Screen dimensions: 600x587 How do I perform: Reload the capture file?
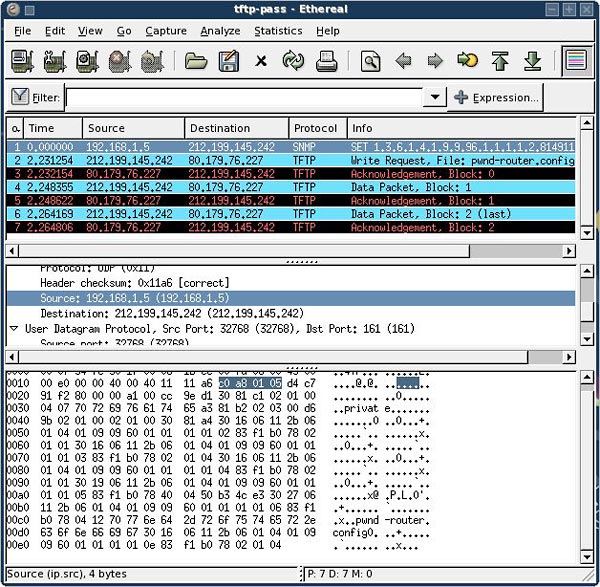tap(293, 62)
